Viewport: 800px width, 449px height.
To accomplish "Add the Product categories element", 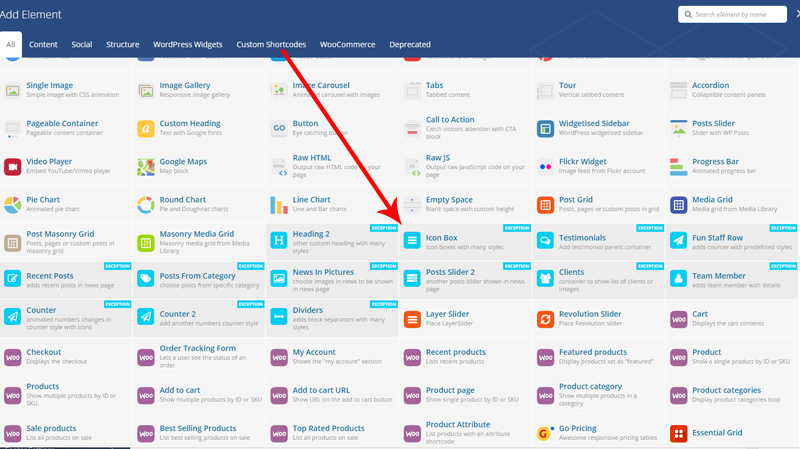I will [732, 395].
